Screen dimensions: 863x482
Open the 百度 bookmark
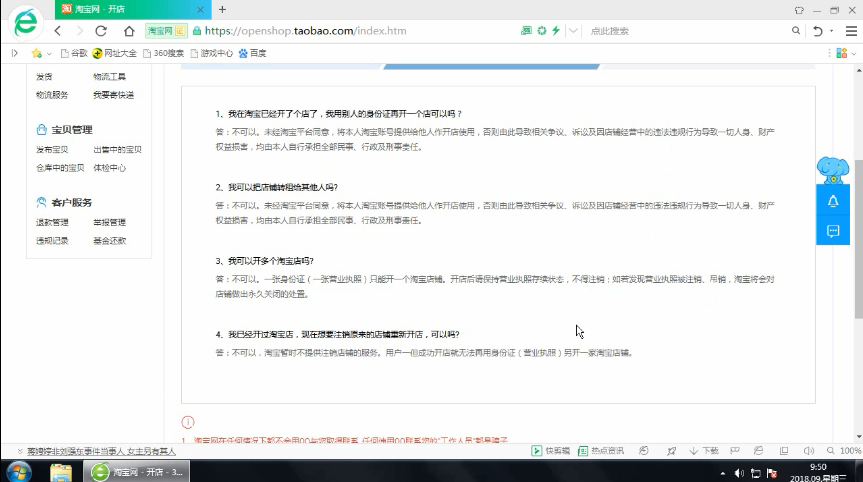pos(253,53)
